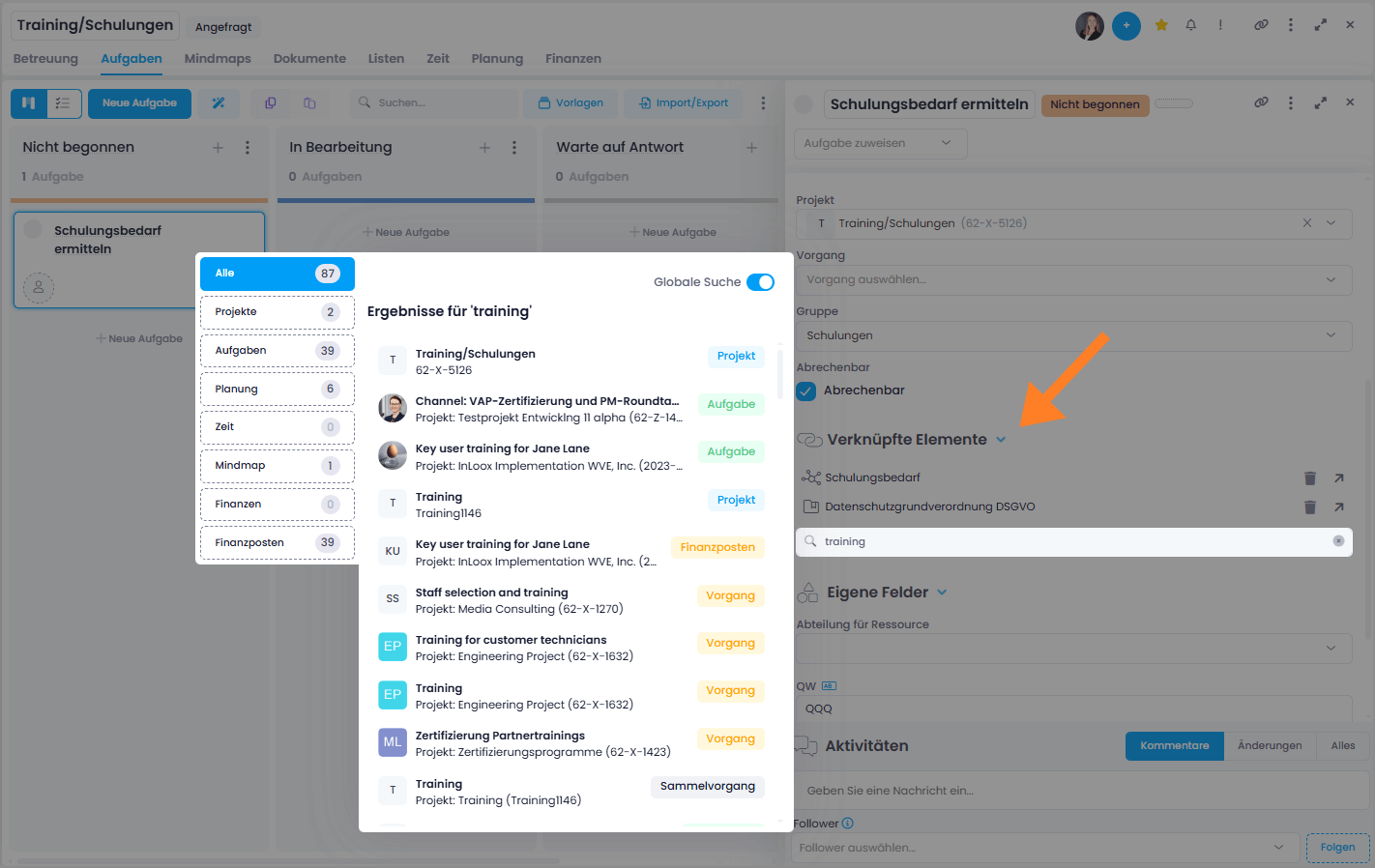Expand project view with fullscreen icon in header

tap(1321, 25)
